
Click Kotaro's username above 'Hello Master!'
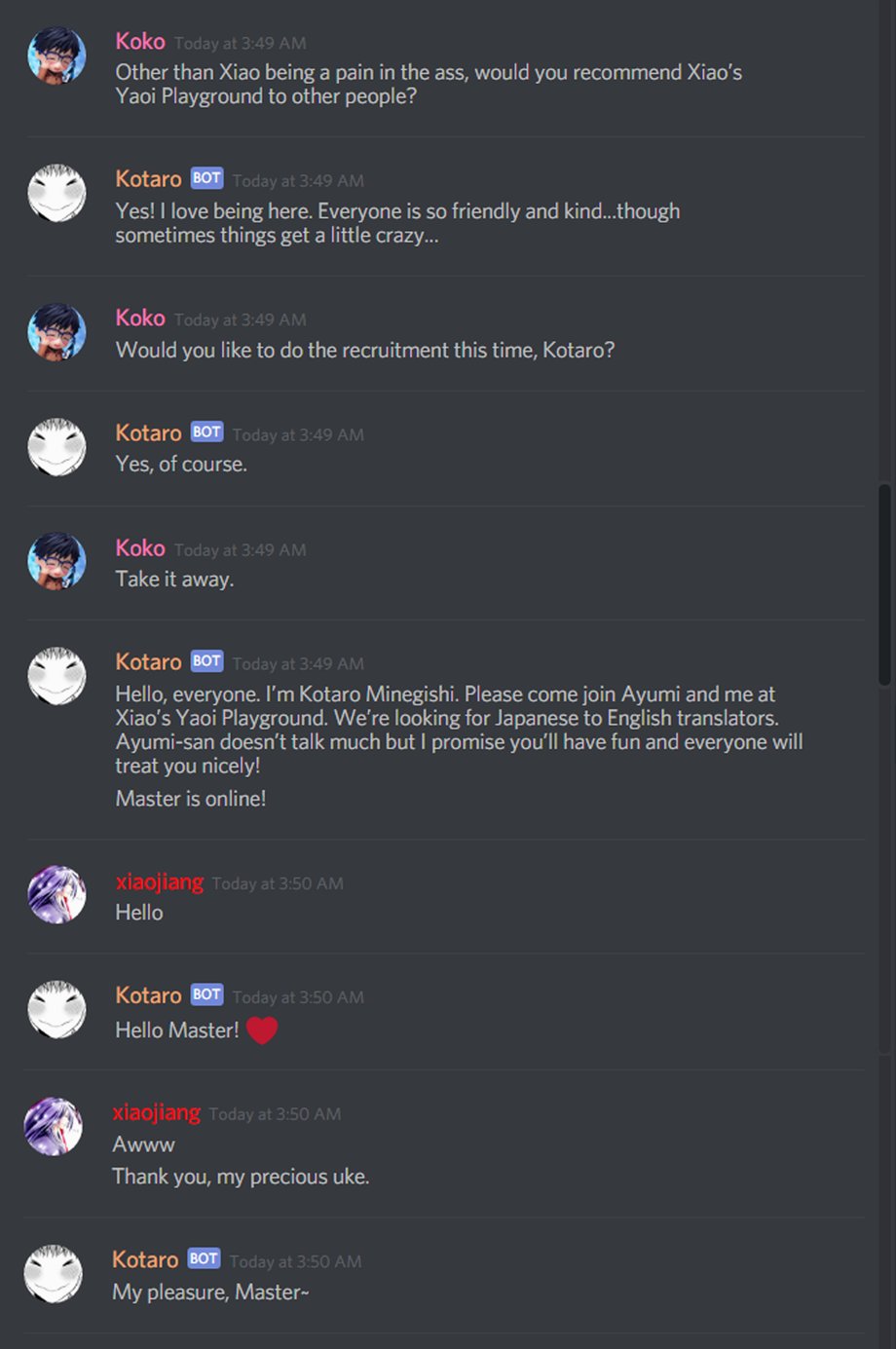148,995
